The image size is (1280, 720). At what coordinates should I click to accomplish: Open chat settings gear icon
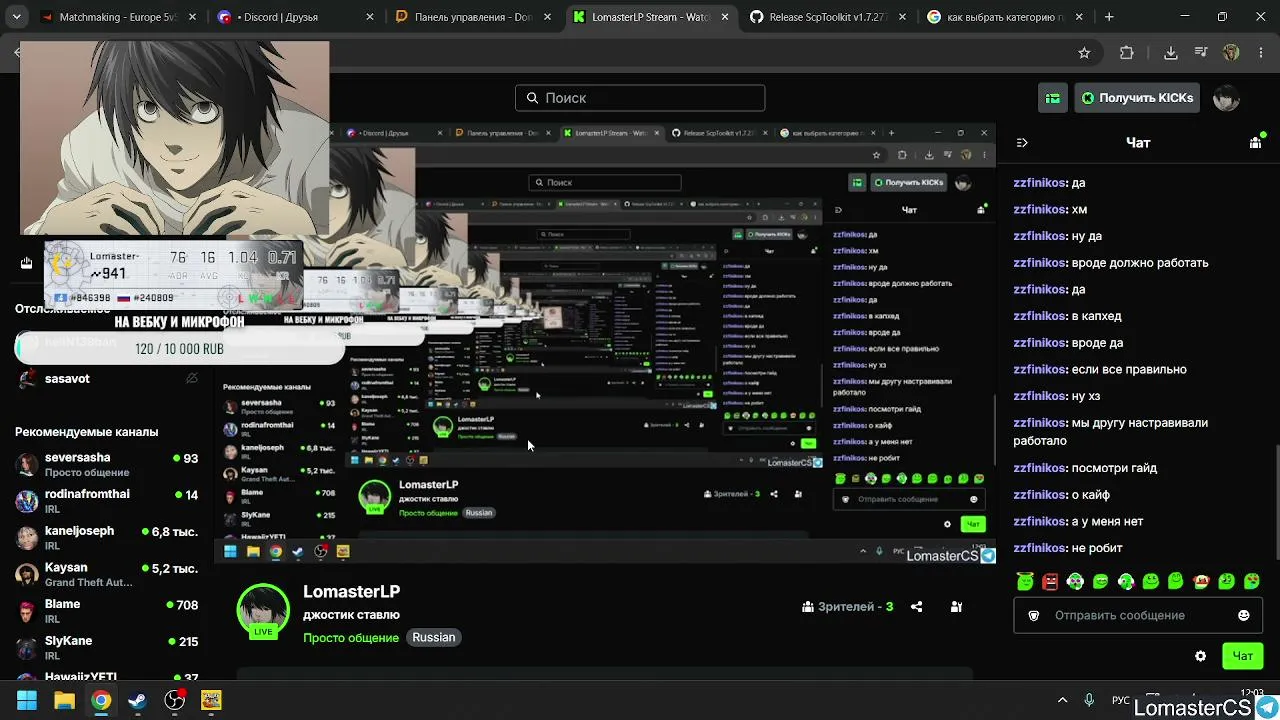(1201, 656)
